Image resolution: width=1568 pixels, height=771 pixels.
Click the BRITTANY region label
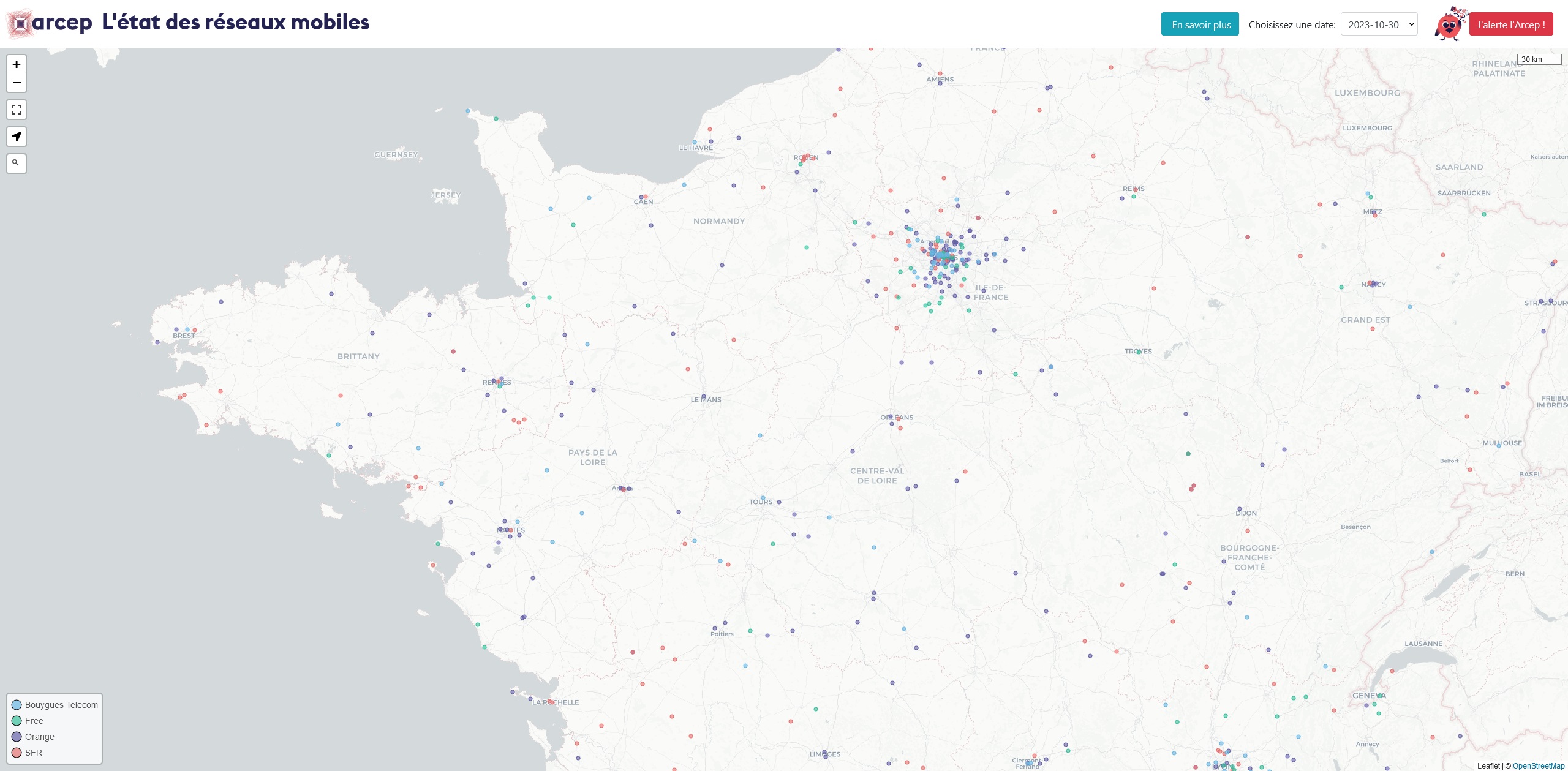pos(358,356)
